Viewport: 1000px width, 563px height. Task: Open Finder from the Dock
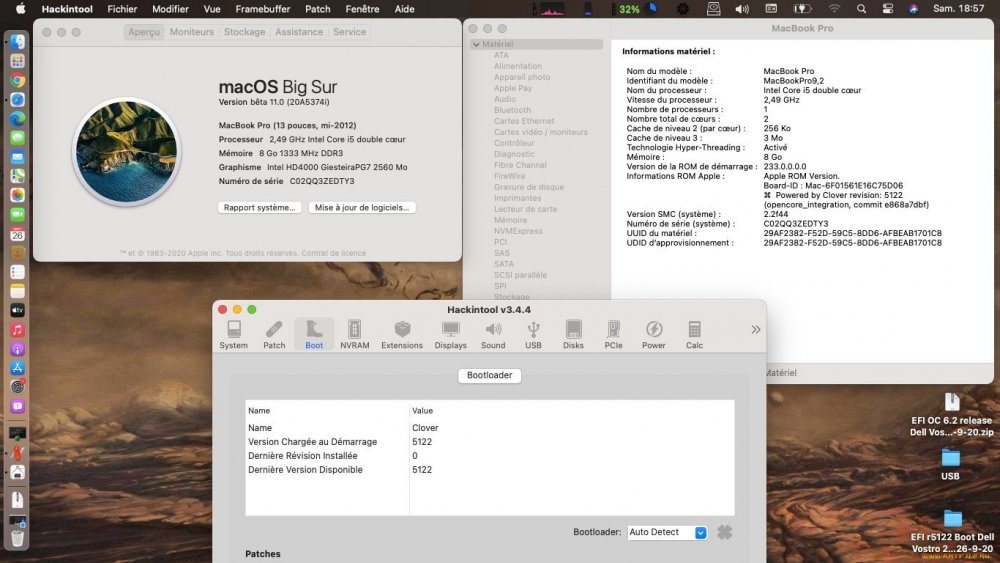pyautogui.click(x=17, y=41)
